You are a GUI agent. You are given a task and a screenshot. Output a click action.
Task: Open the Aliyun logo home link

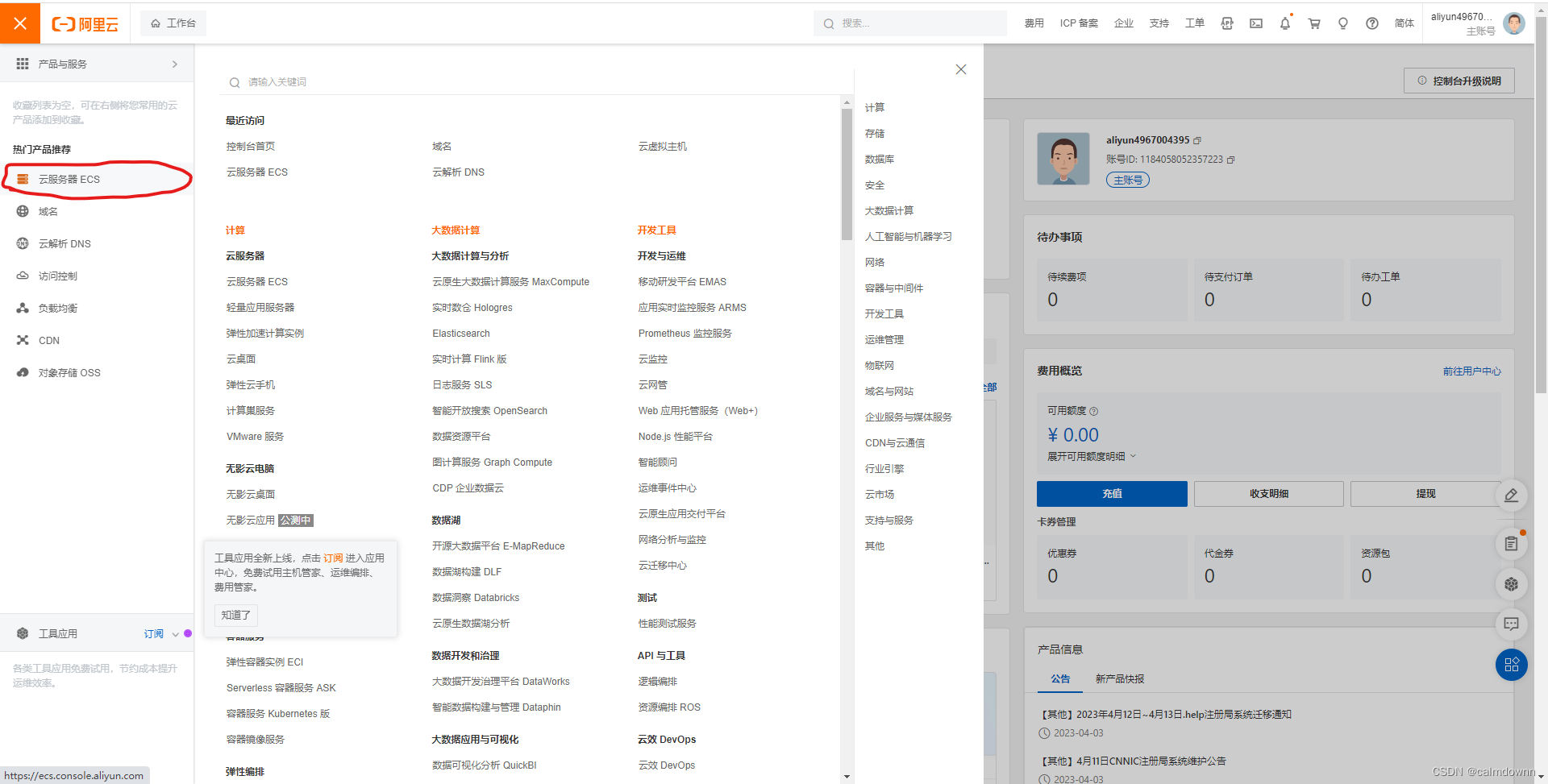click(x=85, y=24)
